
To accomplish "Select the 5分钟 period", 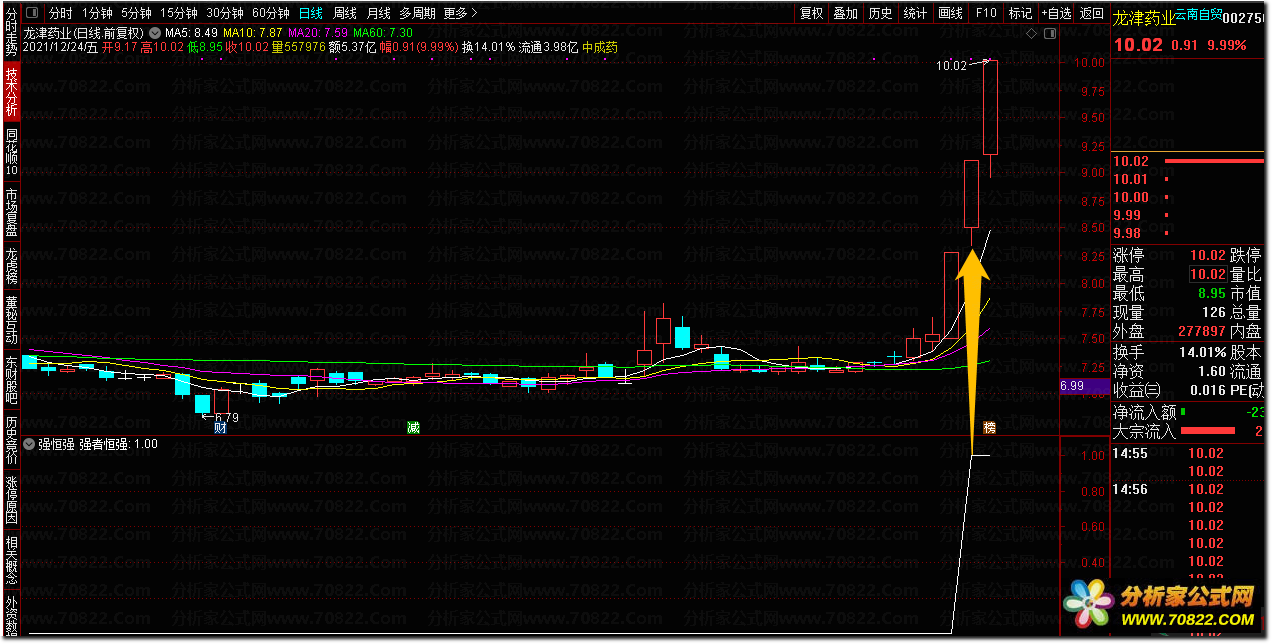I will [x=136, y=13].
